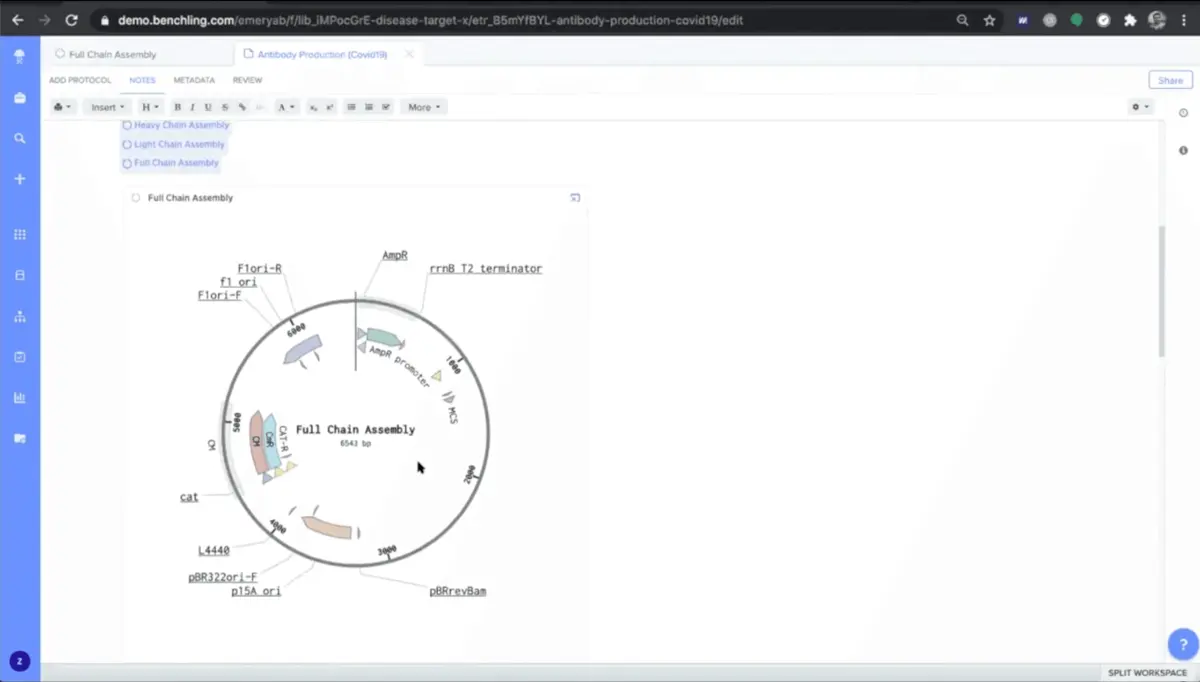Open the help question mark button
Screen dimensions: 1200x682
(x=1183, y=645)
